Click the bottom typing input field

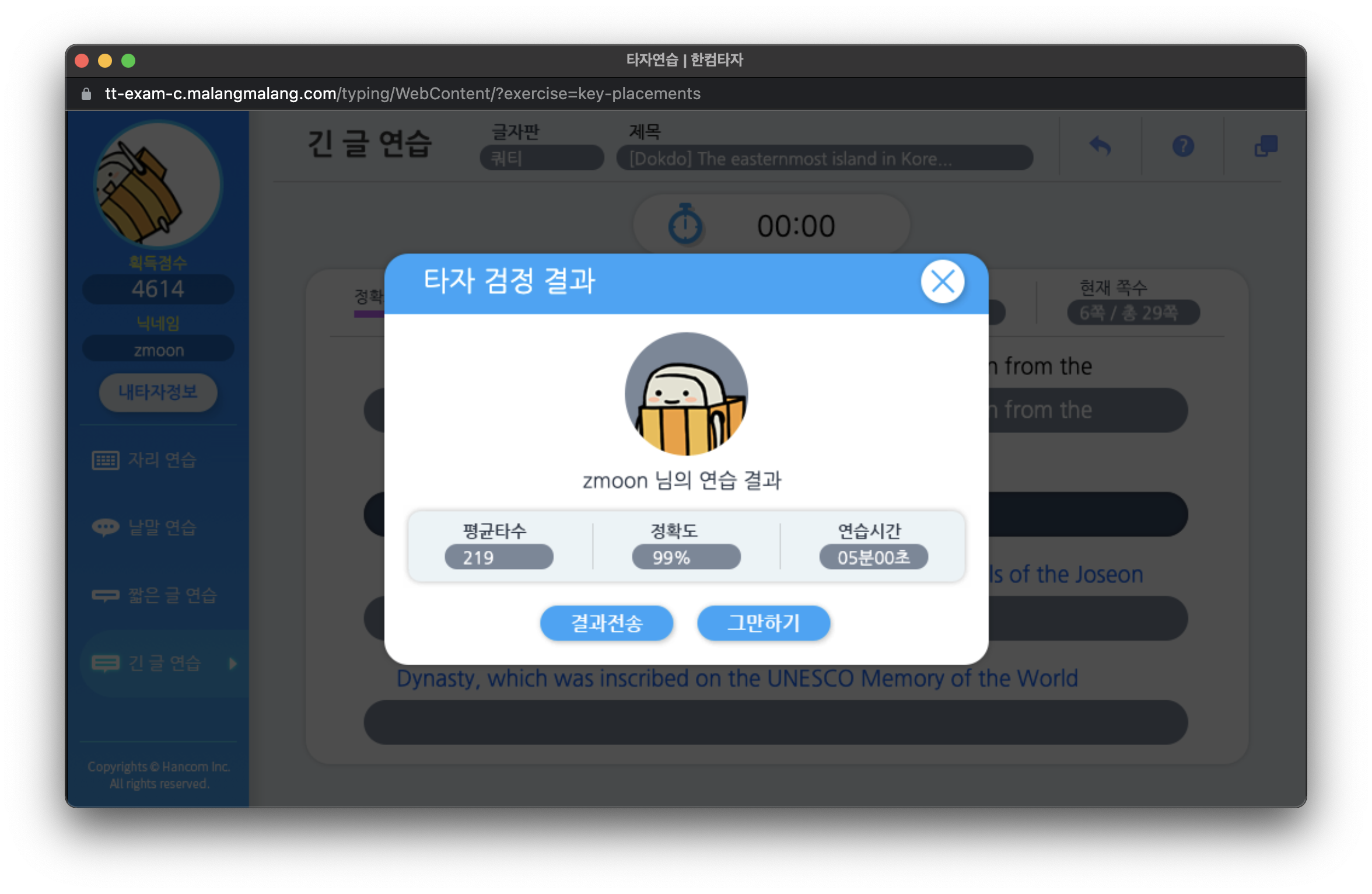[775, 722]
